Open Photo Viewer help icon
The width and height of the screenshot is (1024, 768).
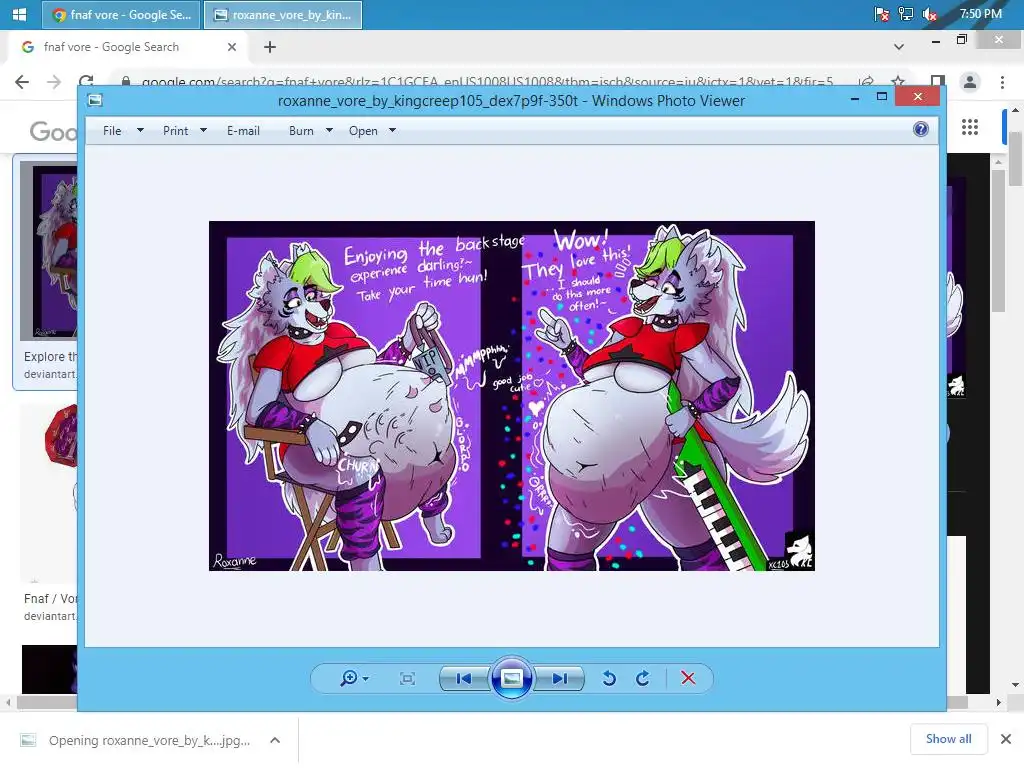pos(921,129)
